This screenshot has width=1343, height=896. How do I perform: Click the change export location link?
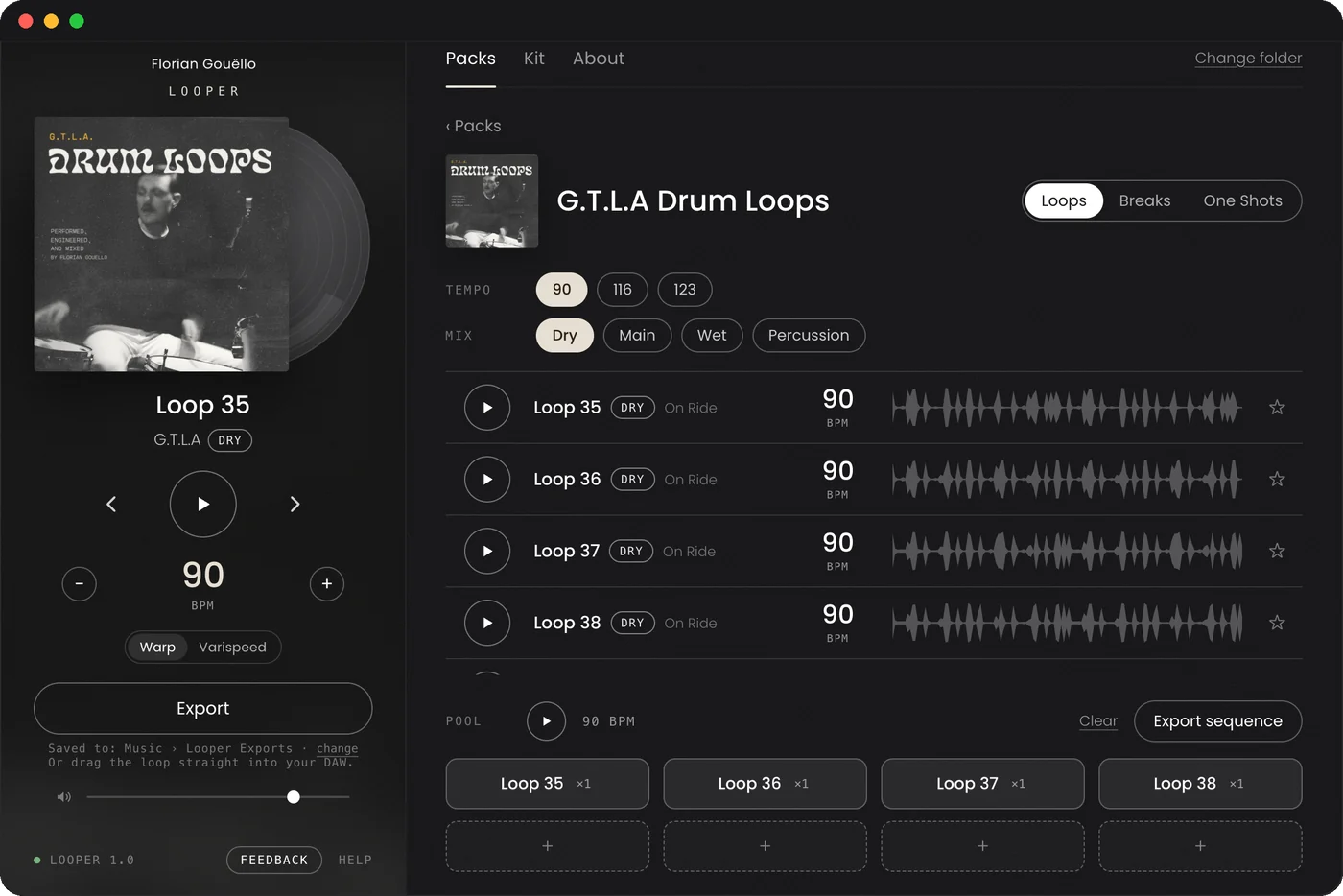coord(338,749)
